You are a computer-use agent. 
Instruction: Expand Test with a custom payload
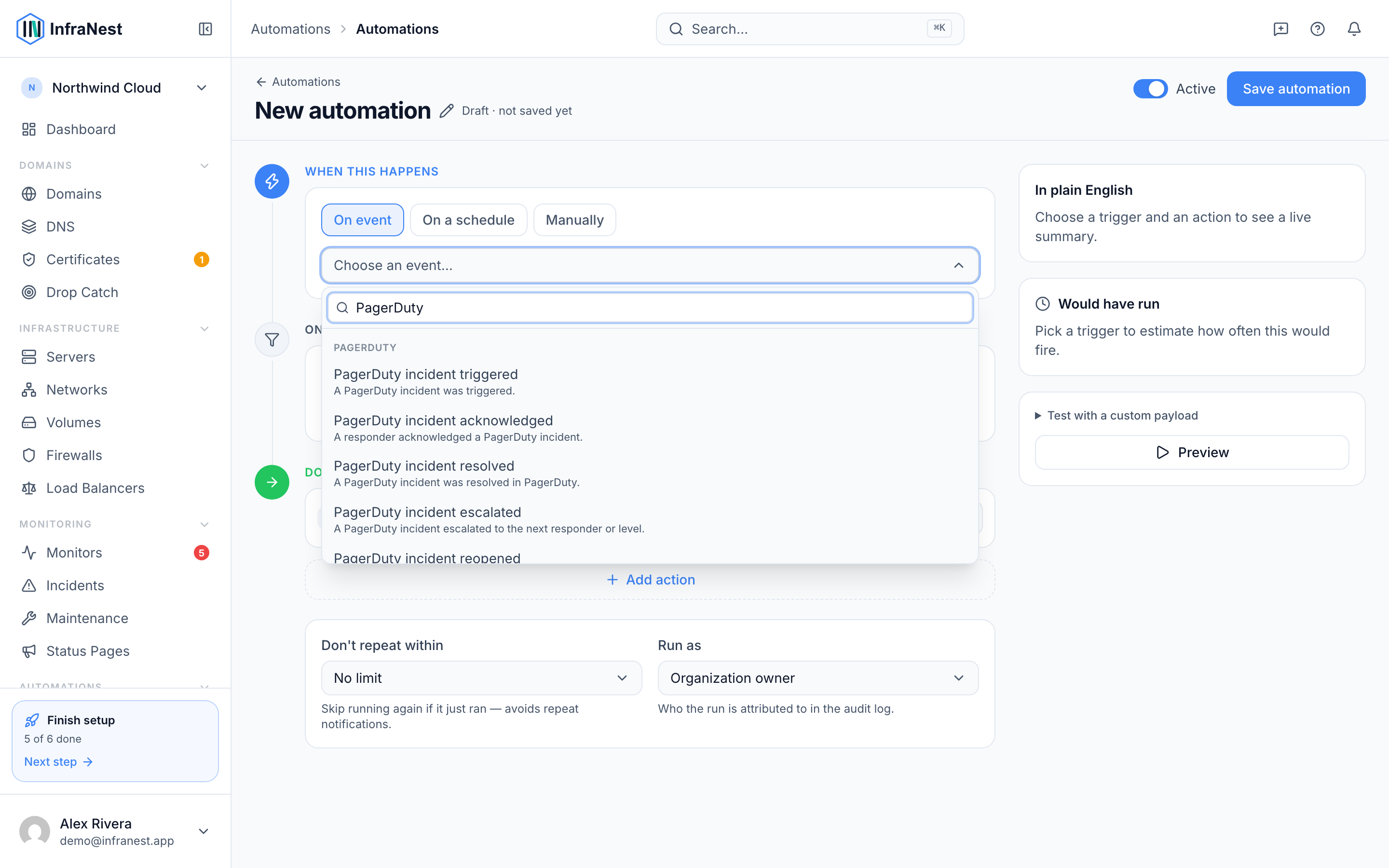pyautogui.click(x=1117, y=415)
